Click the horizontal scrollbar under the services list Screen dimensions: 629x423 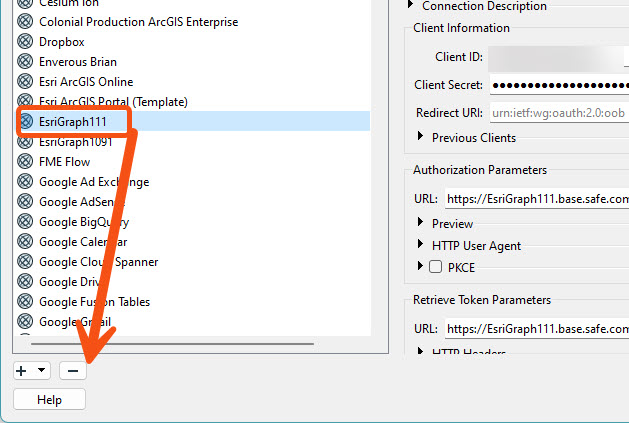point(172,344)
